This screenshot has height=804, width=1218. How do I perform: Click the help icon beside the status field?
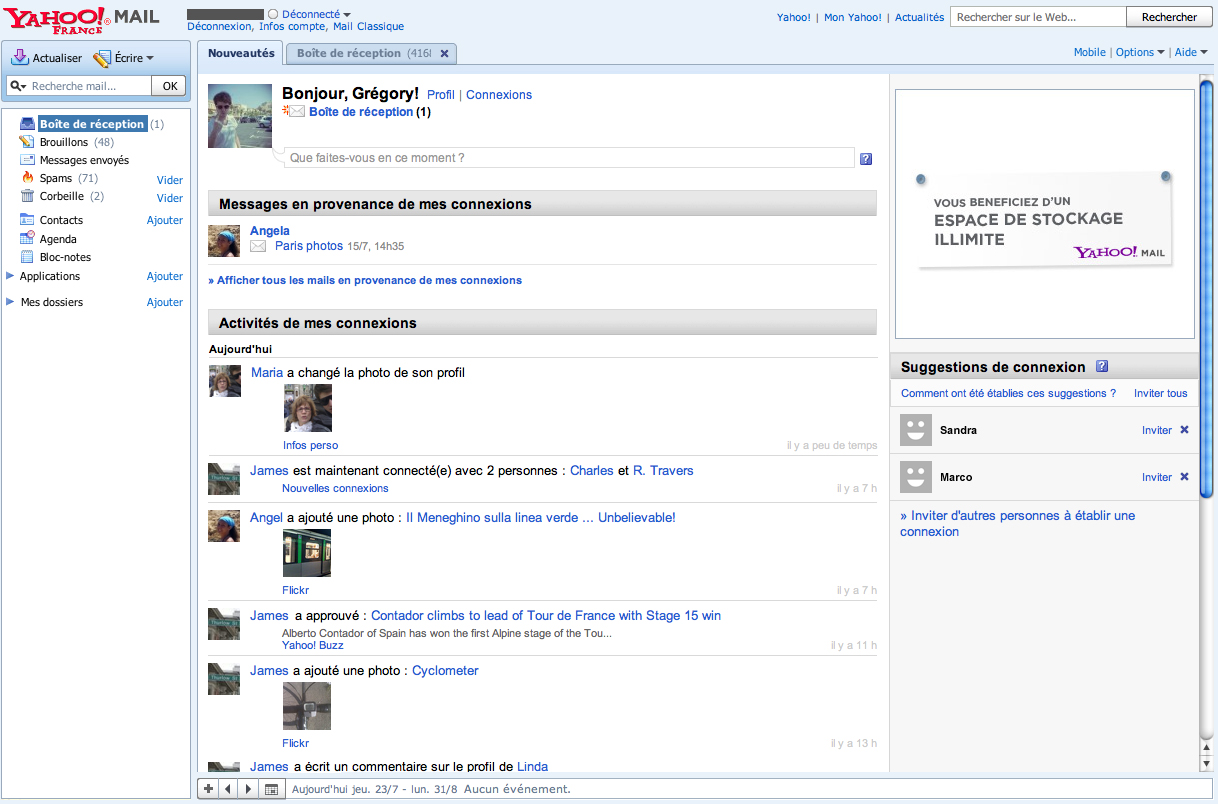866,158
